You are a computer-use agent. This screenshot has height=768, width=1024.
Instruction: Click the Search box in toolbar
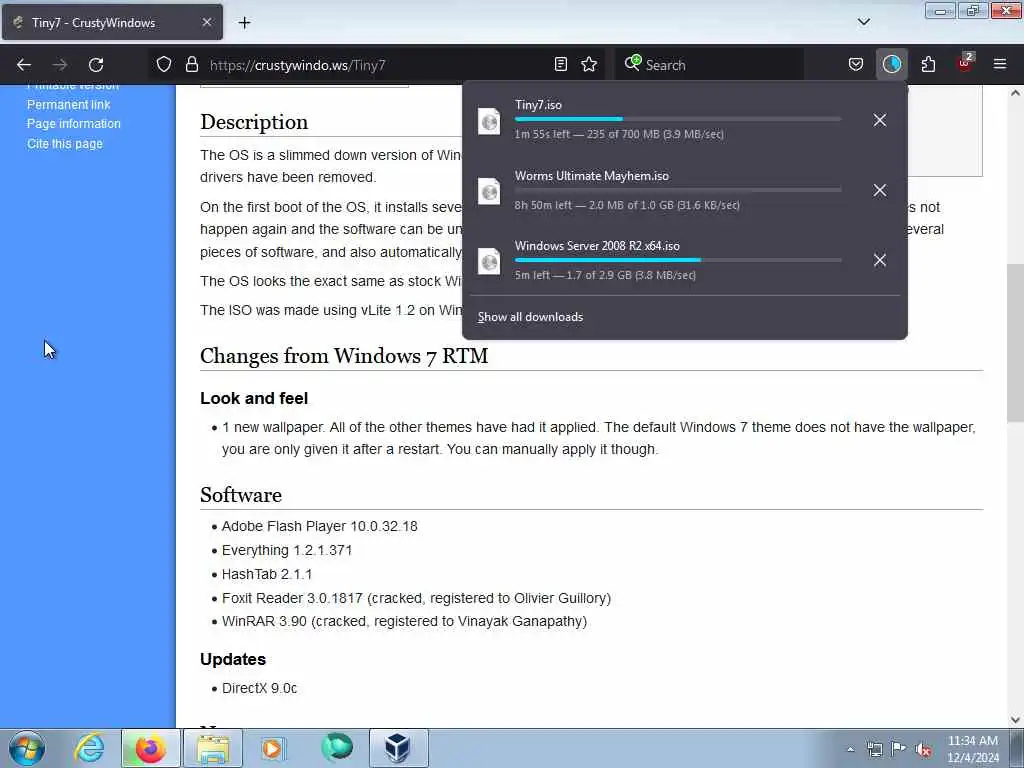709,65
